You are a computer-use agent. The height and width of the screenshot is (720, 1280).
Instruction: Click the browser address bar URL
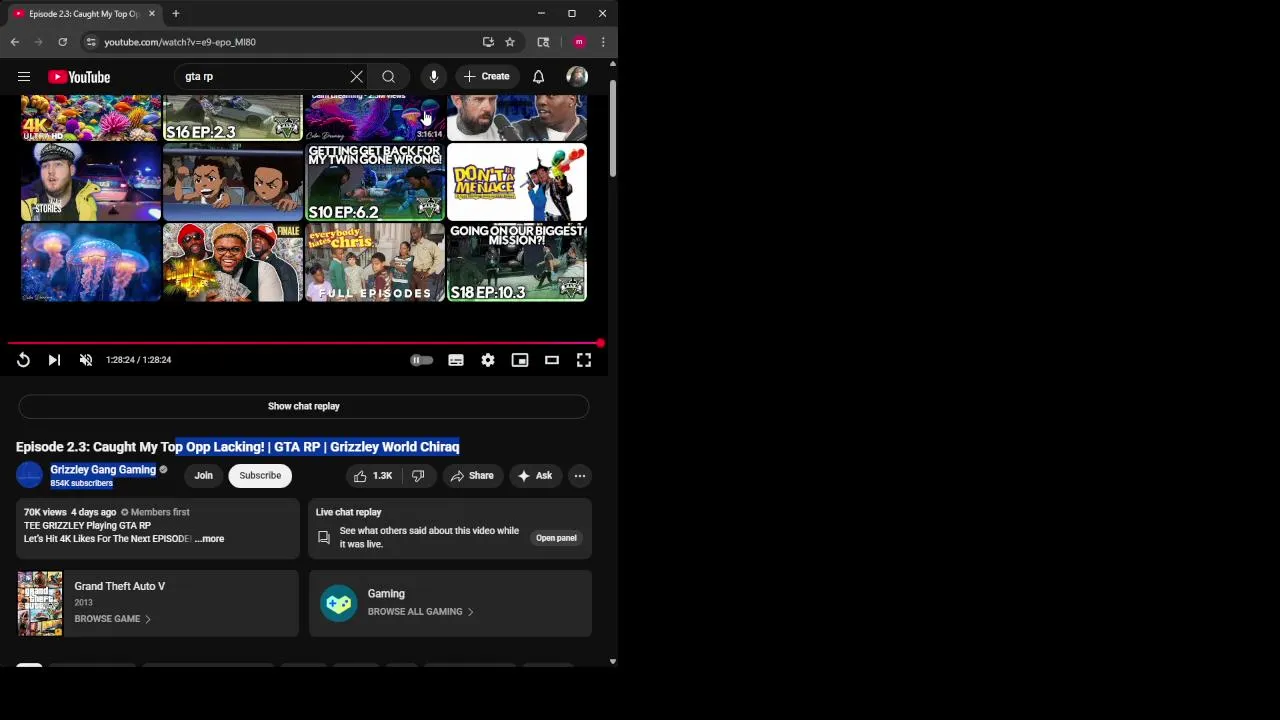pyautogui.click(x=180, y=42)
